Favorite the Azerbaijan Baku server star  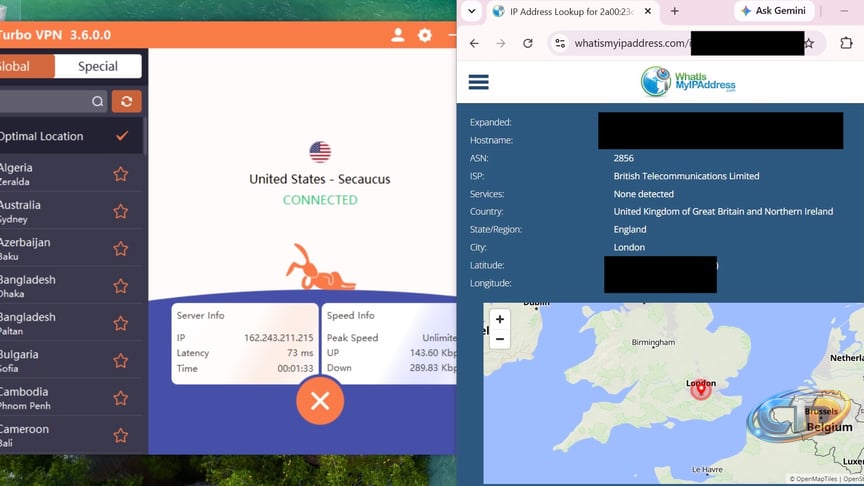click(x=121, y=249)
